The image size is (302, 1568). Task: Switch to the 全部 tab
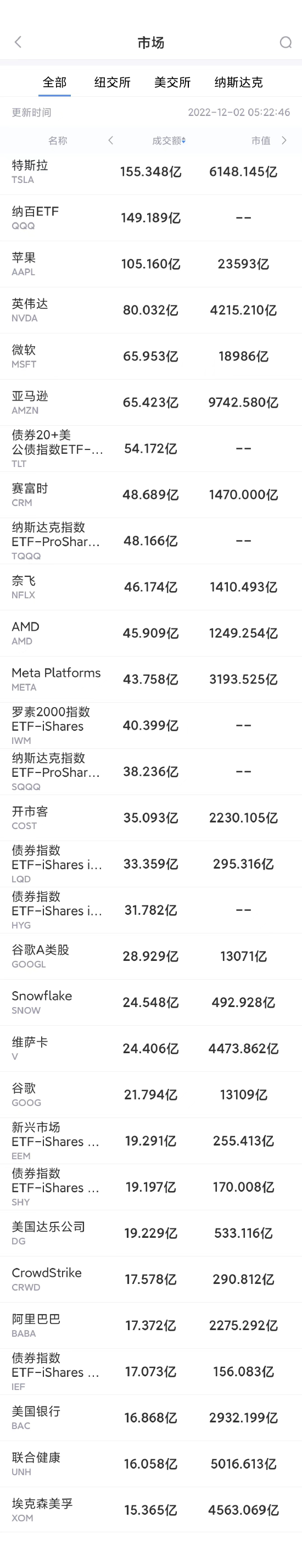coord(55,82)
